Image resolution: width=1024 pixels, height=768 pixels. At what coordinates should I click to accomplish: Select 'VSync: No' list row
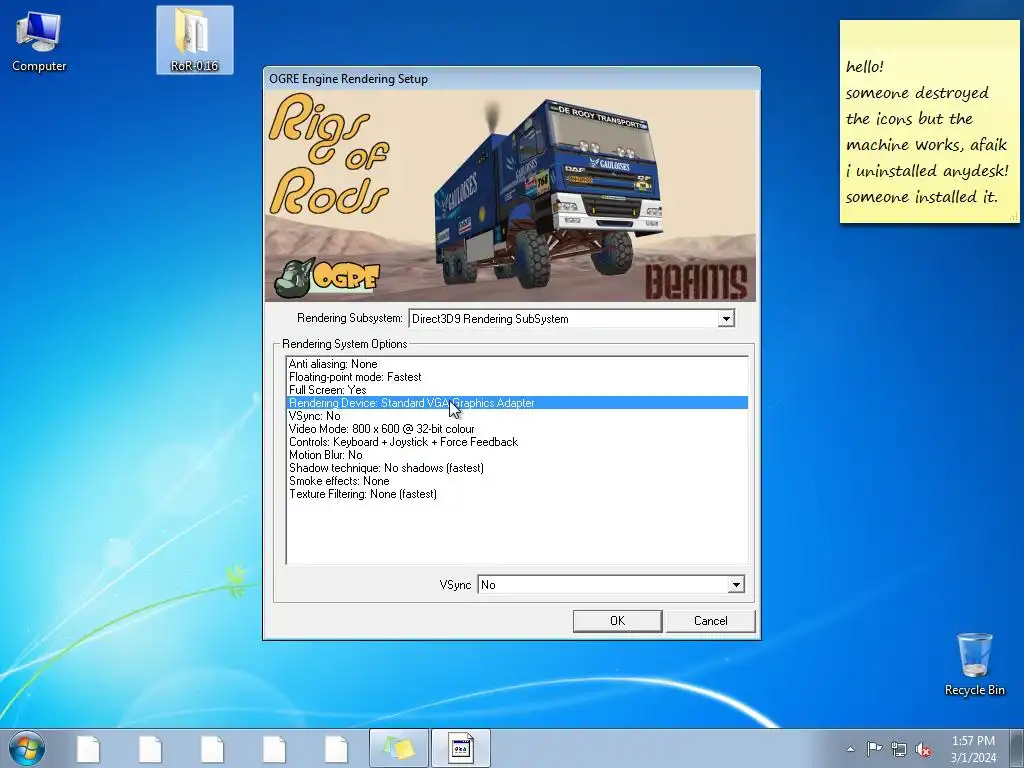pyautogui.click(x=517, y=416)
